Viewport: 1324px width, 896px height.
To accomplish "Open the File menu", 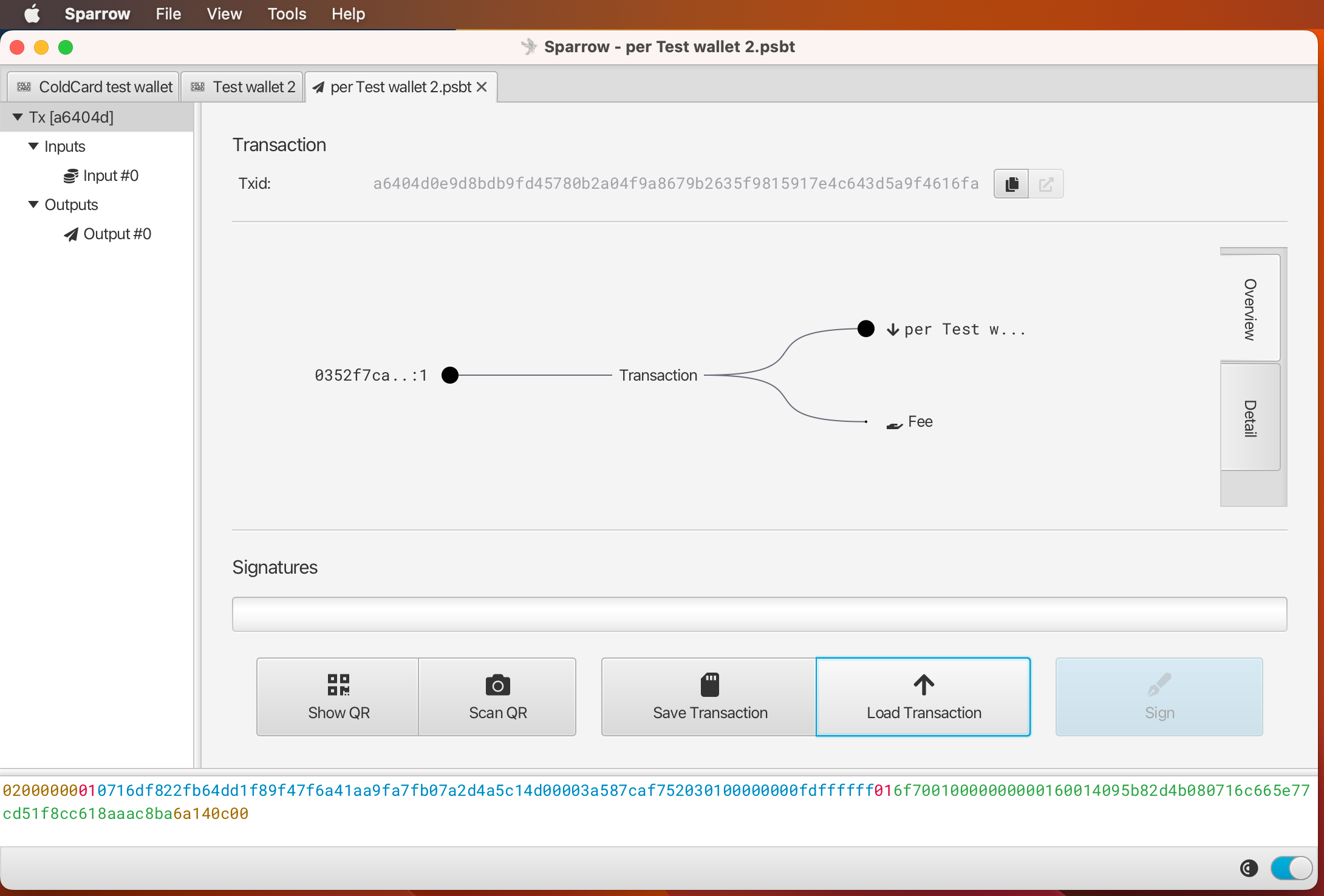I will 168,14.
